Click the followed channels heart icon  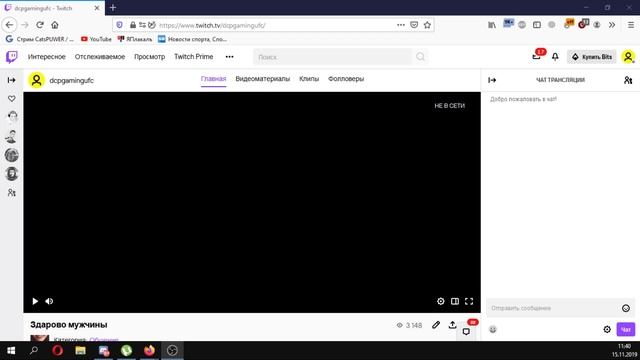pyautogui.click(x=11, y=98)
